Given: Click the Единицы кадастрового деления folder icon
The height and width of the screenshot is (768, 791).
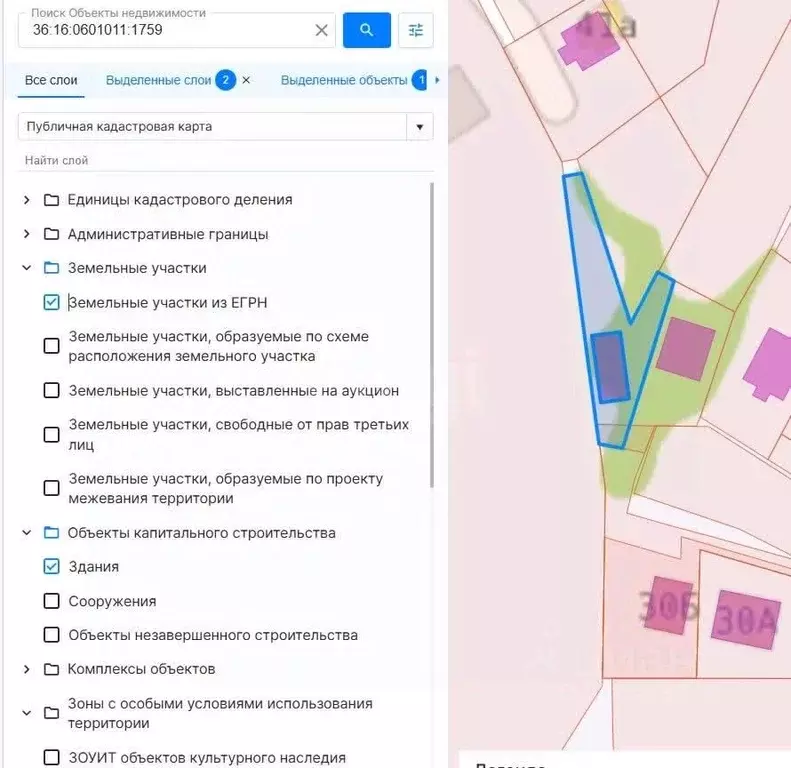Looking at the screenshot, I should [51, 200].
